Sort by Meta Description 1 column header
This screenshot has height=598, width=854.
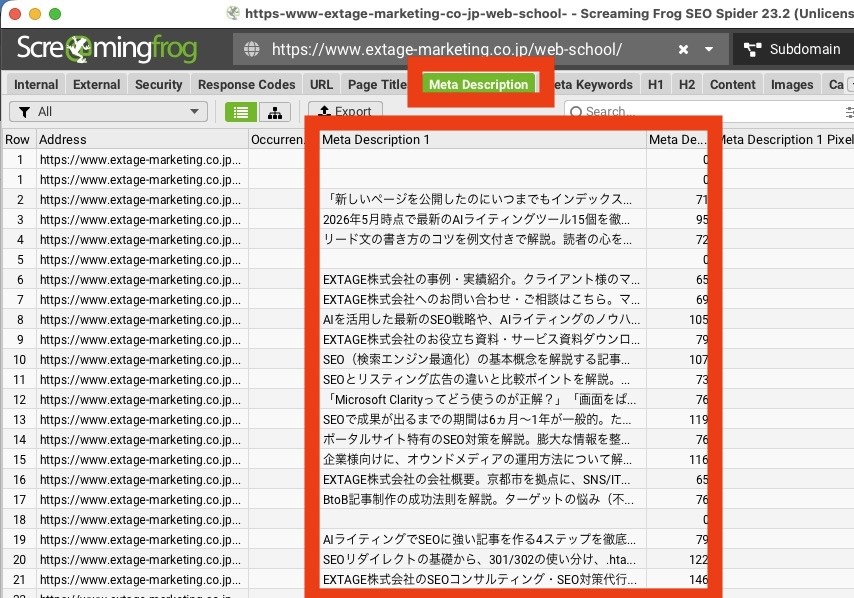coord(483,139)
